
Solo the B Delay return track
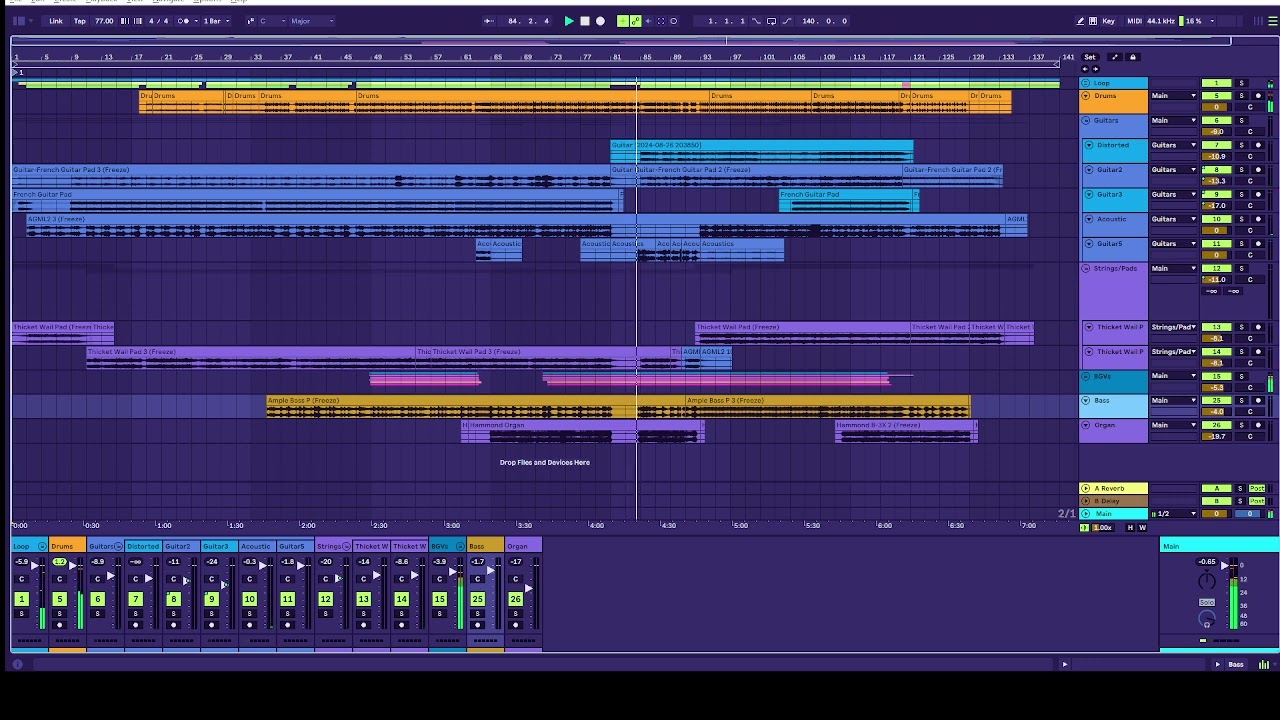click(1241, 500)
